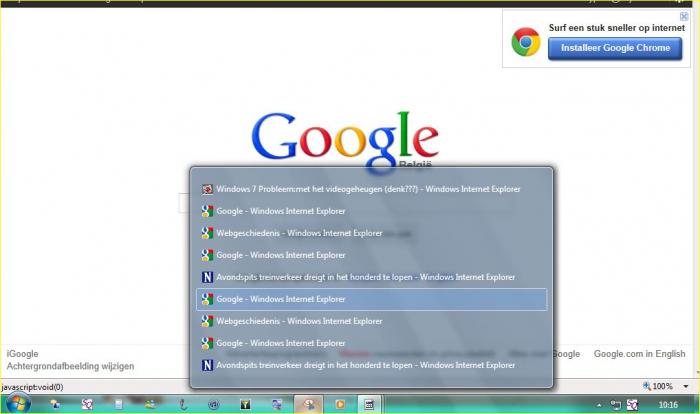Show hidden system tray icons arrow
This screenshot has height=414, width=700.
[x=599, y=405]
